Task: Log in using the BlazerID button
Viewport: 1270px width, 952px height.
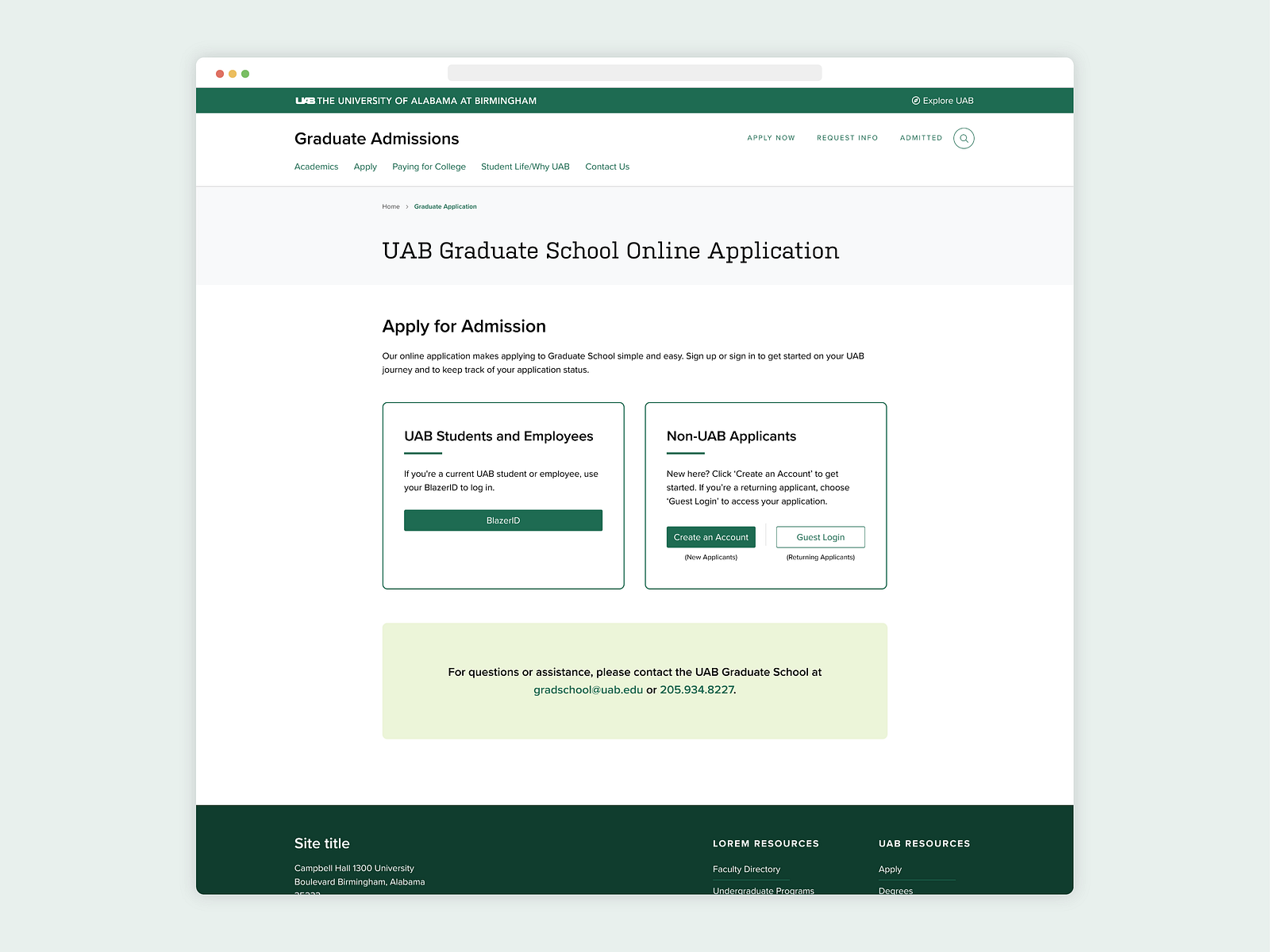Action: (x=503, y=520)
